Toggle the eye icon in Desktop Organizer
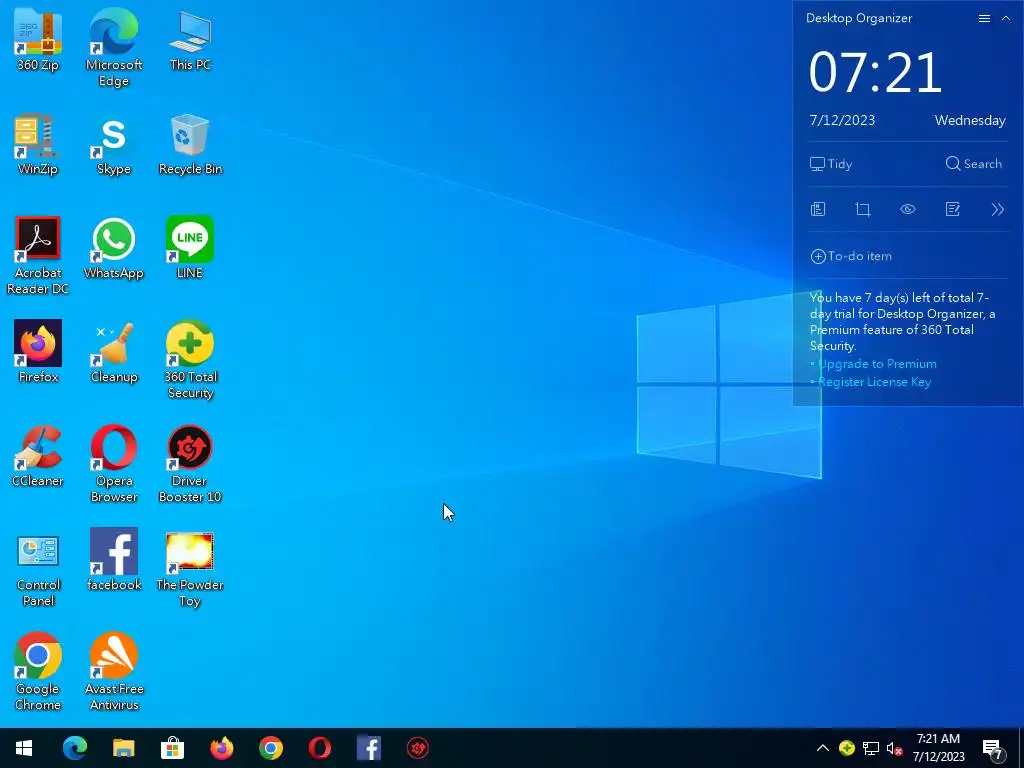 (x=908, y=210)
